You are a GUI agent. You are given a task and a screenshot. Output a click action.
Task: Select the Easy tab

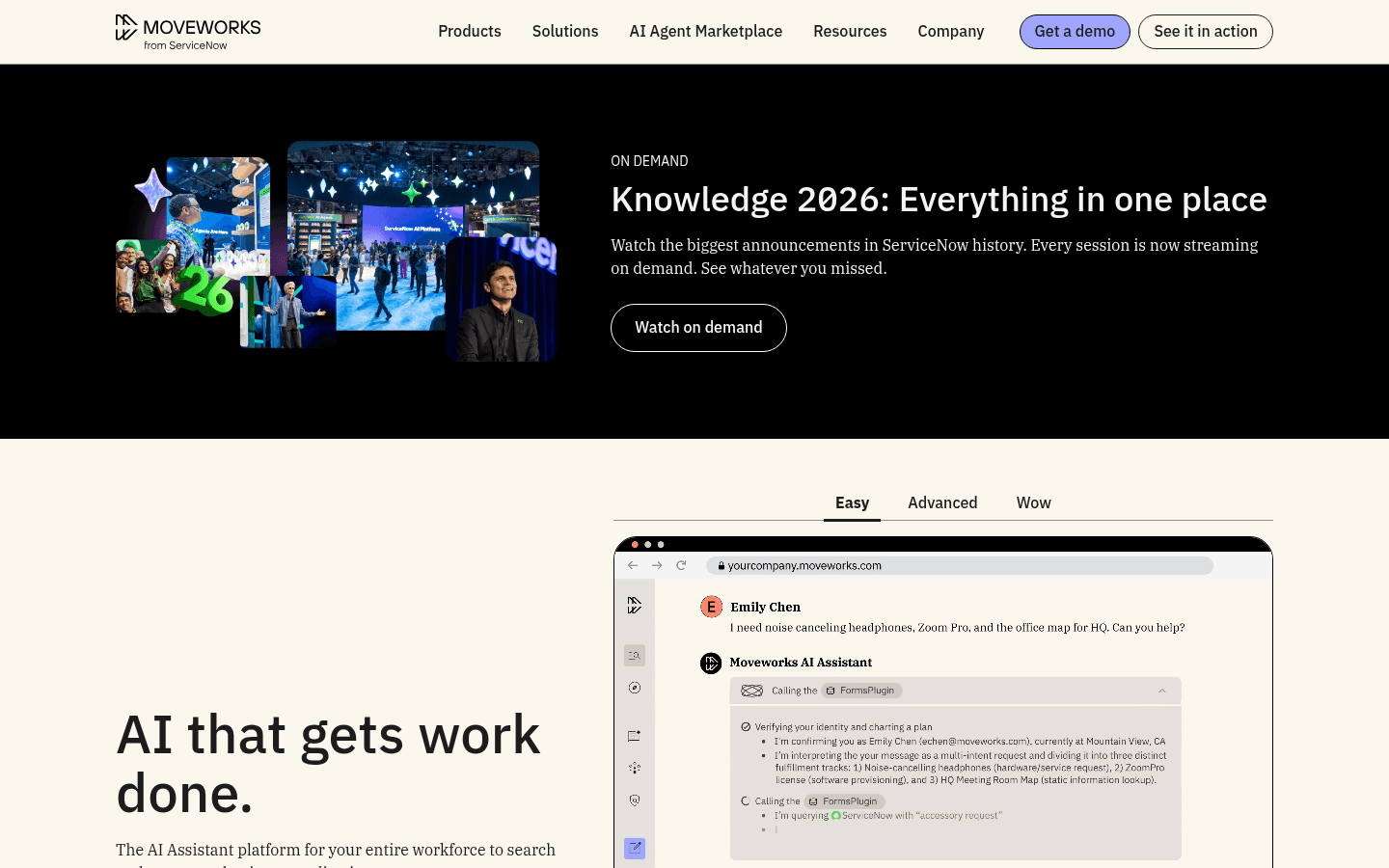pos(852,502)
